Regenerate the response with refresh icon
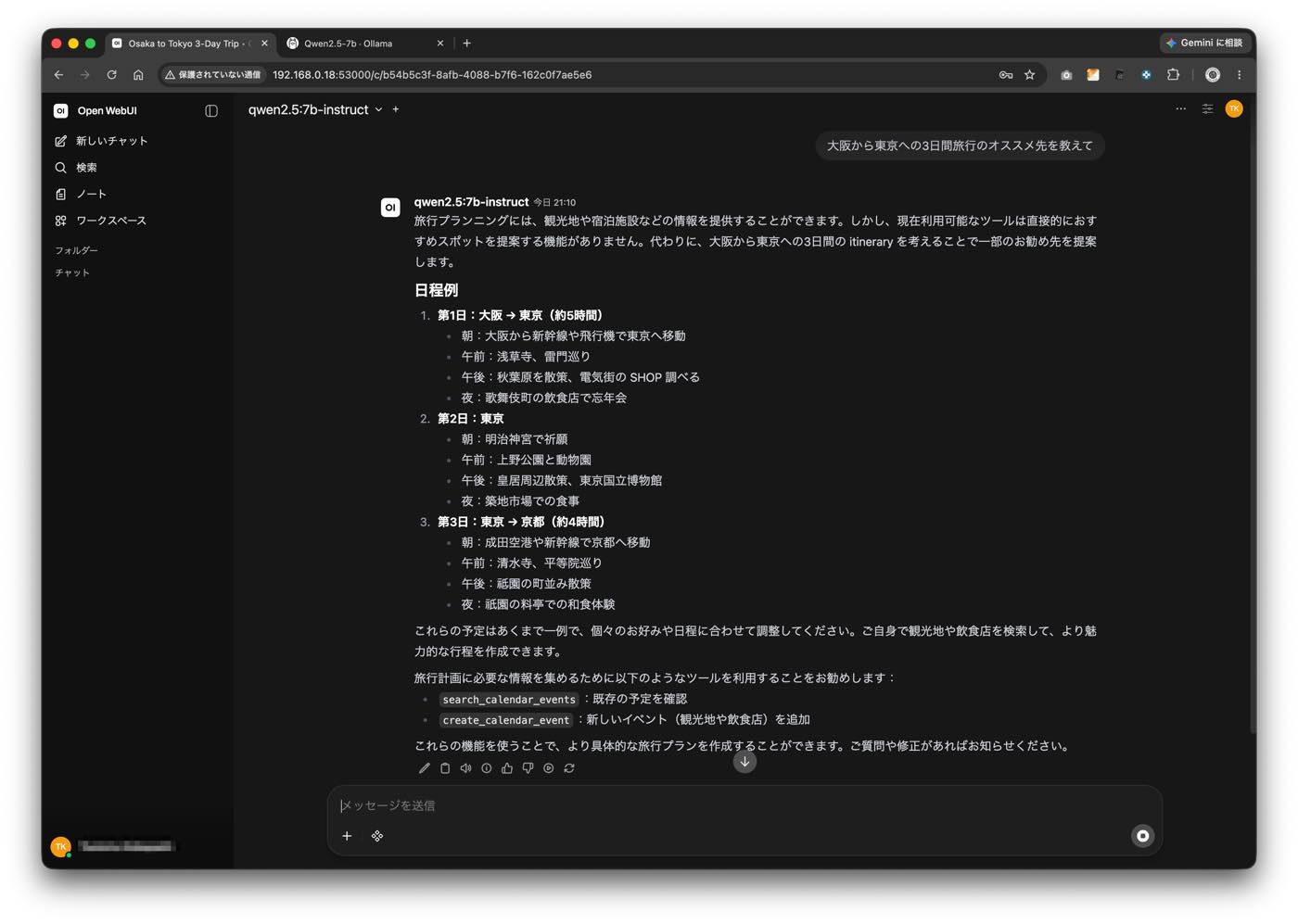Screen dimensions: 1298x924 pos(569,768)
